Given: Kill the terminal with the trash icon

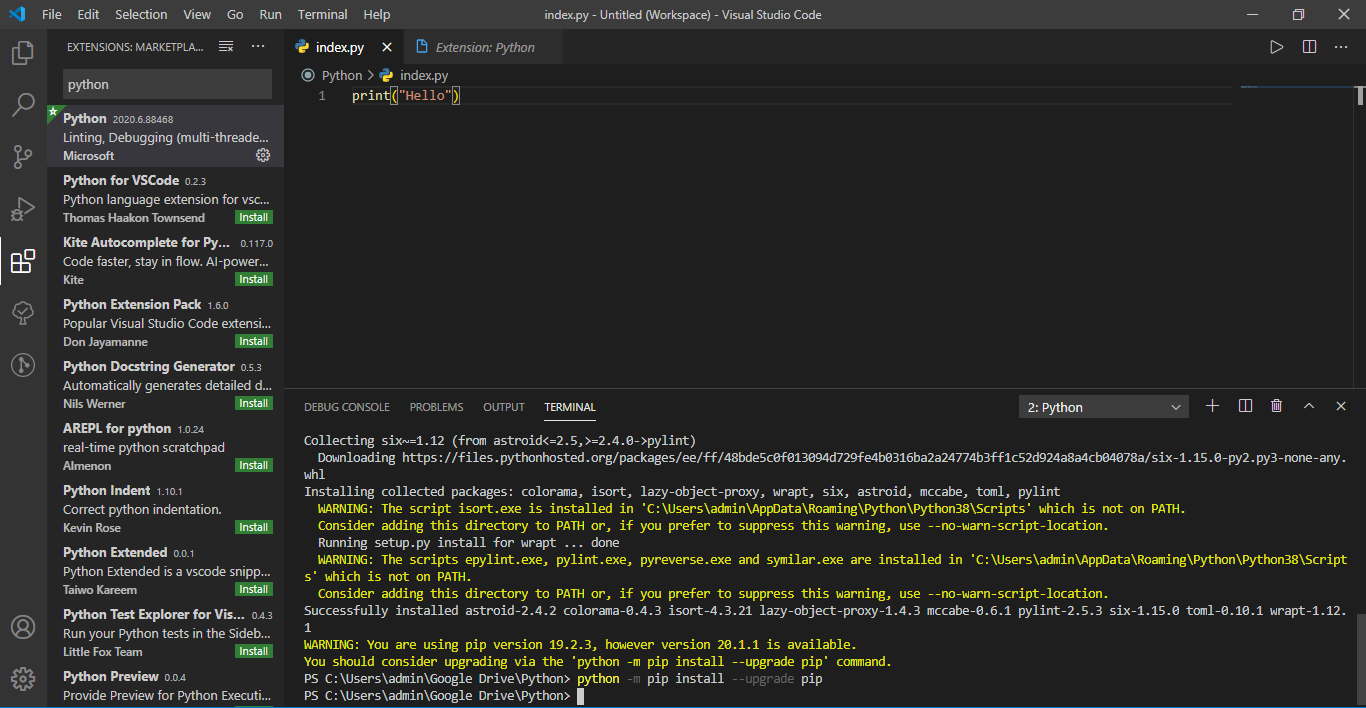Looking at the screenshot, I should click(x=1276, y=406).
